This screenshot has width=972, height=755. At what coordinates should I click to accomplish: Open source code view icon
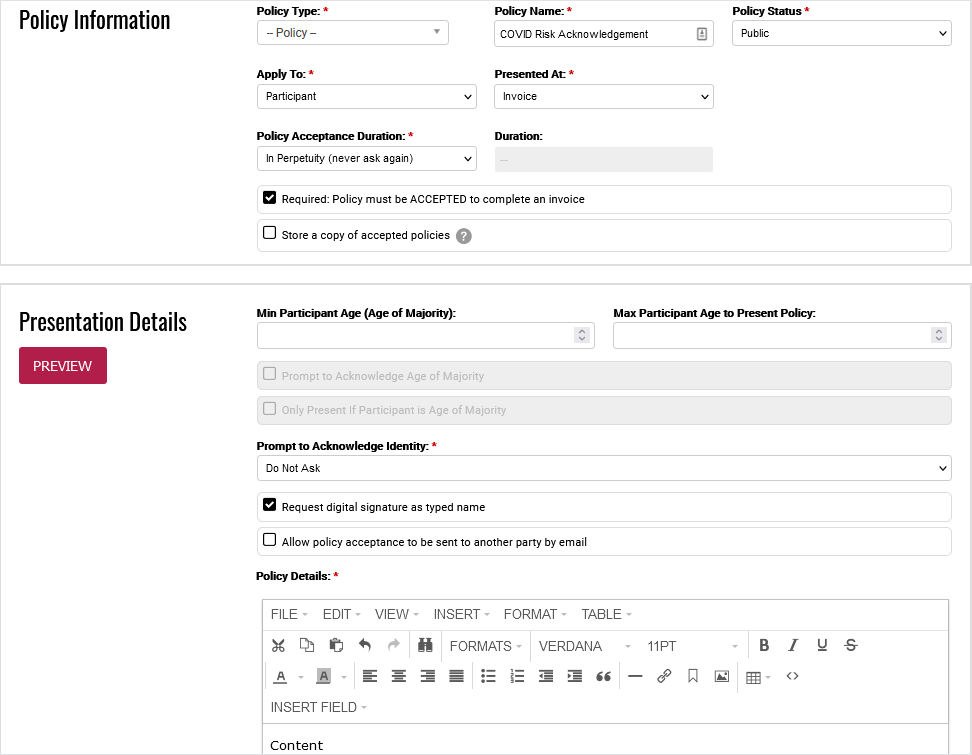tap(792, 677)
